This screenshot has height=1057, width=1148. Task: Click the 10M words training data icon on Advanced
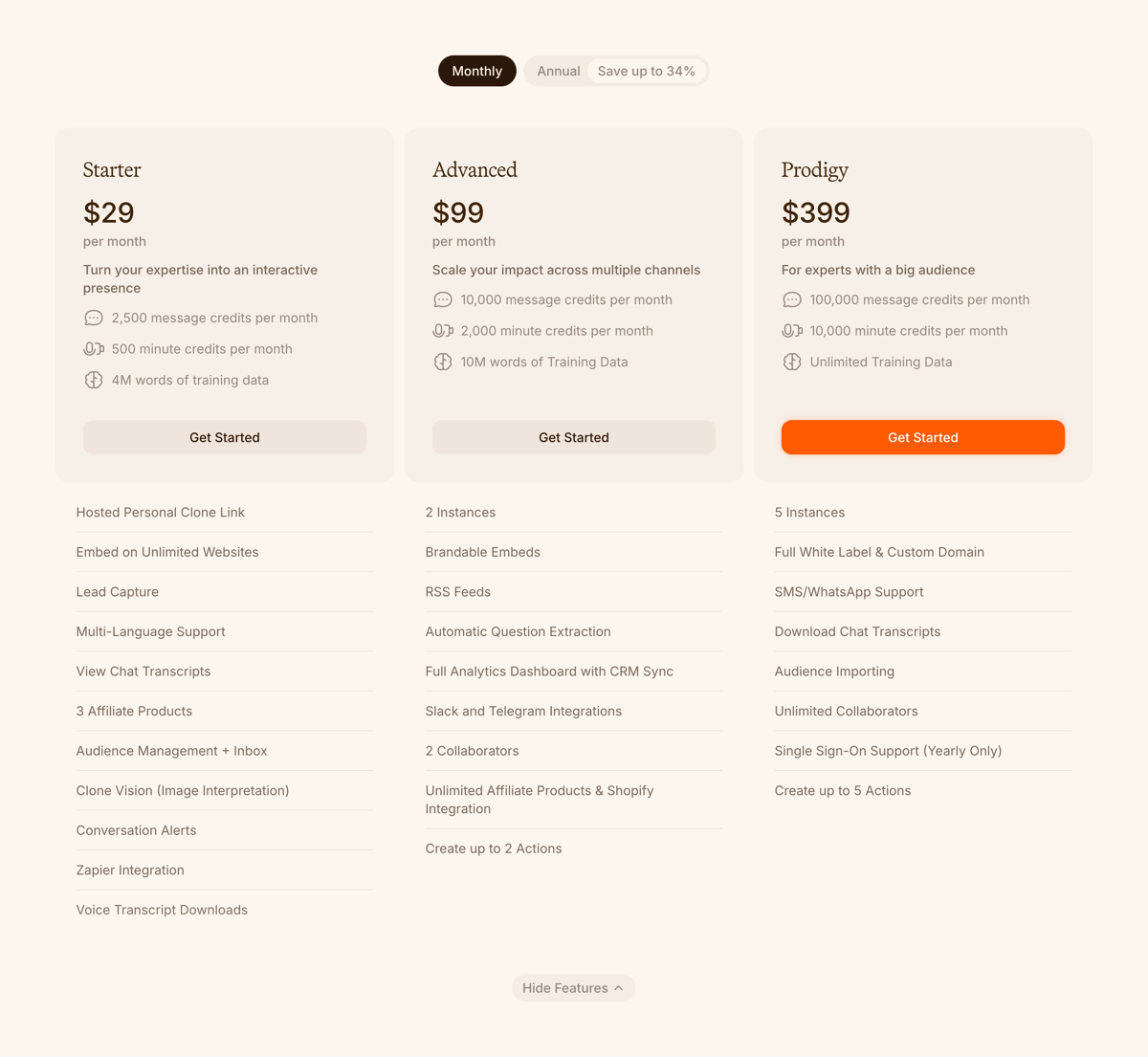tap(442, 362)
